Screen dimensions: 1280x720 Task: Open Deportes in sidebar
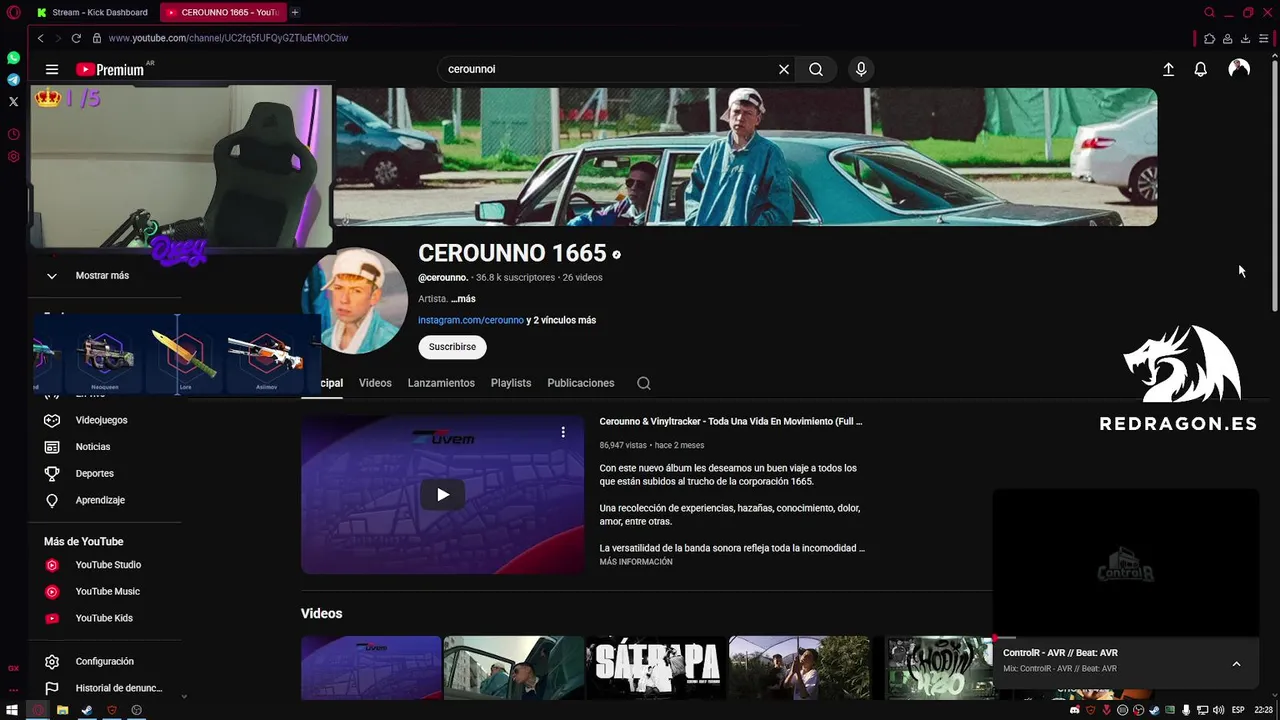[x=95, y=474]
